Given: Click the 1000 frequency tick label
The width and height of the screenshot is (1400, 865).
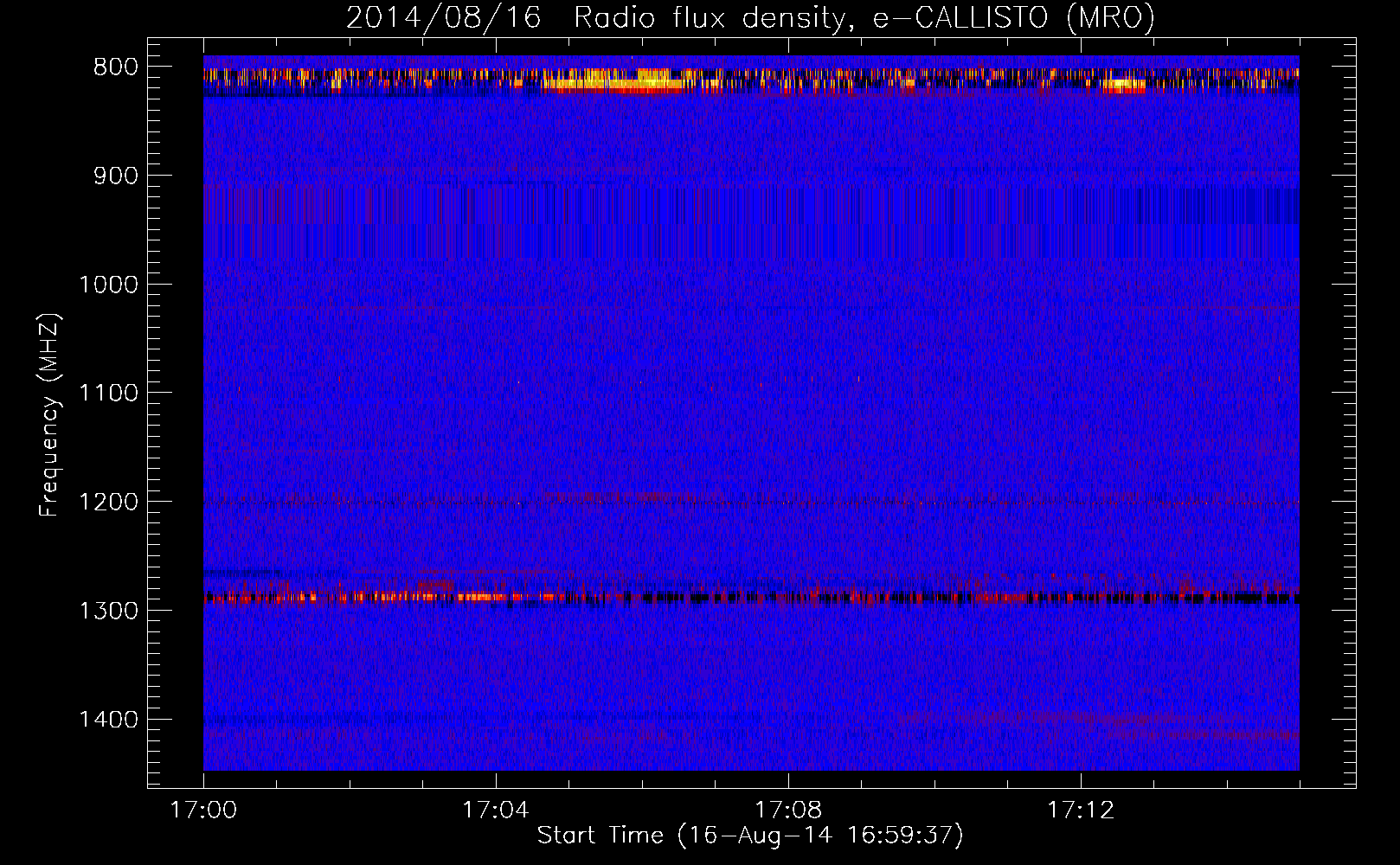Looking at the screenshot, I should point(108,285).
